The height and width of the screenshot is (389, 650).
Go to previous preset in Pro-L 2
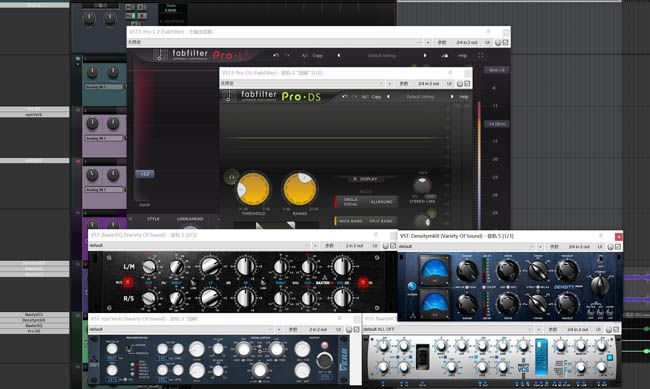339,55
